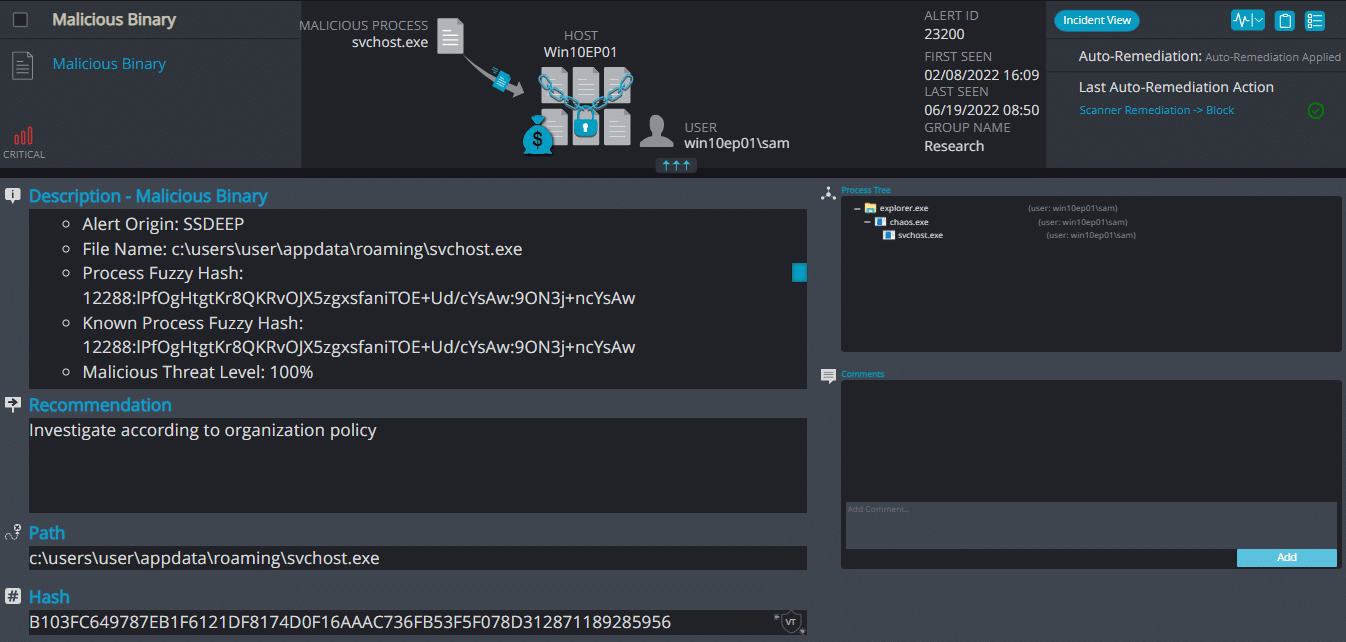
Task: Click the First Seen date 02/08/2022 16:09
Action: pos(981,75)
